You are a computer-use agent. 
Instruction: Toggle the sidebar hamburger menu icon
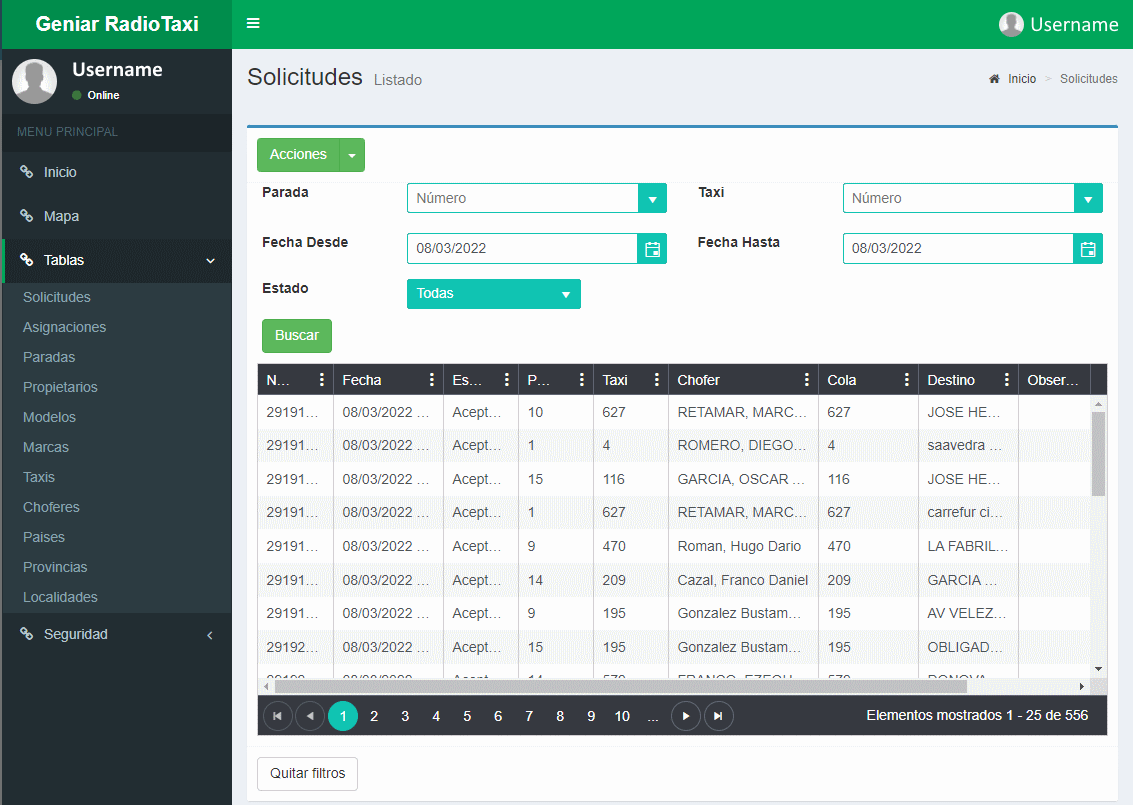(253, 23)
